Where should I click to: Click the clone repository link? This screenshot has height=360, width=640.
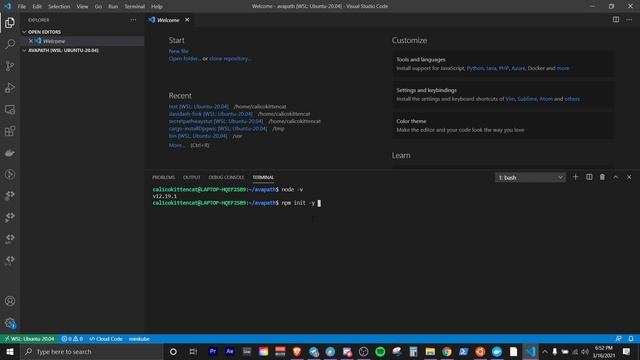click(230, 58)
